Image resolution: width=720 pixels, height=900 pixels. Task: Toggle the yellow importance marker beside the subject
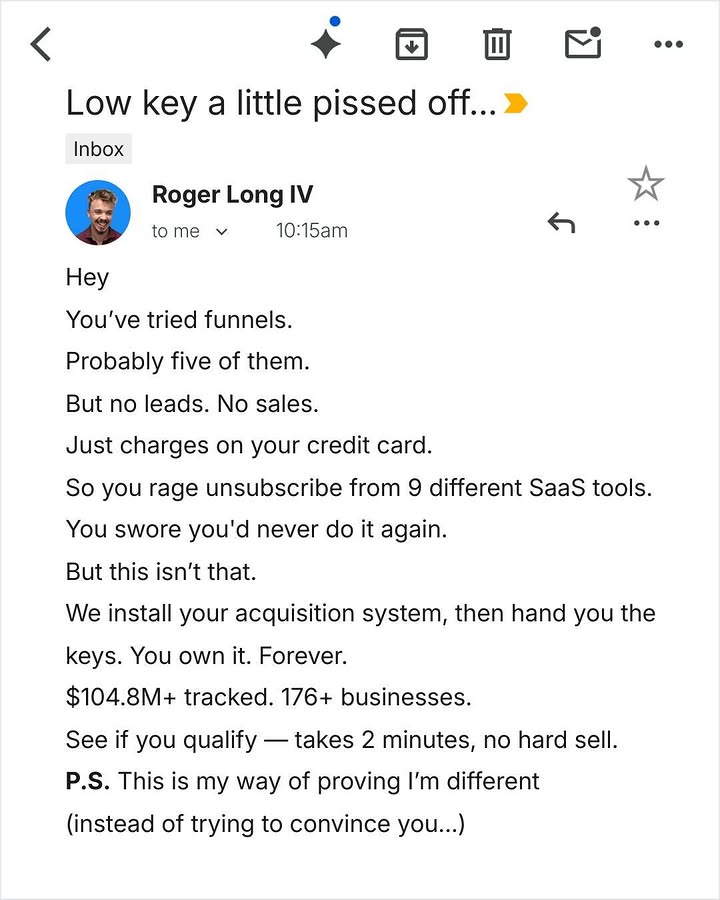516,104
